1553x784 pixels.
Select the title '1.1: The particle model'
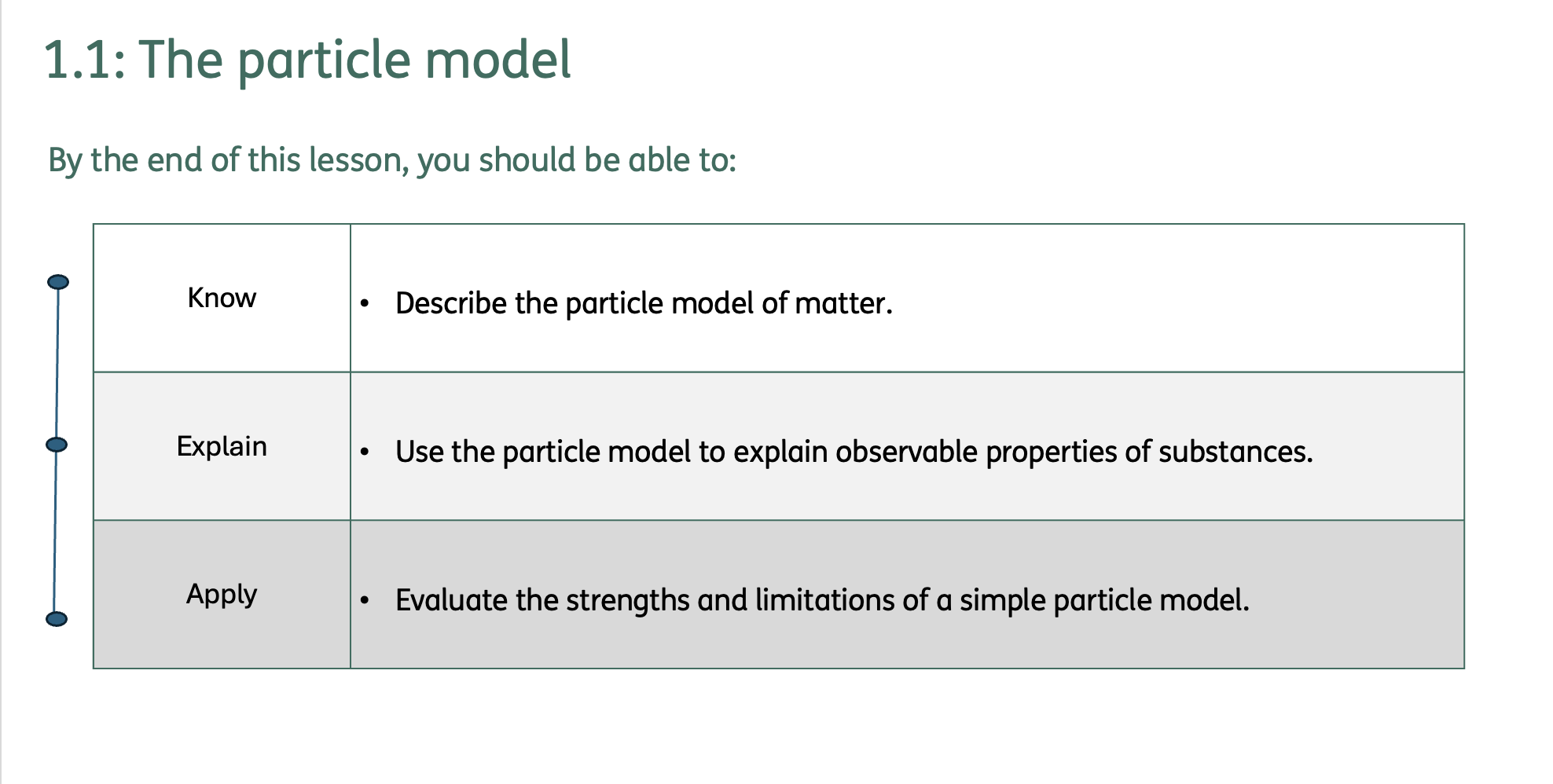308,60
